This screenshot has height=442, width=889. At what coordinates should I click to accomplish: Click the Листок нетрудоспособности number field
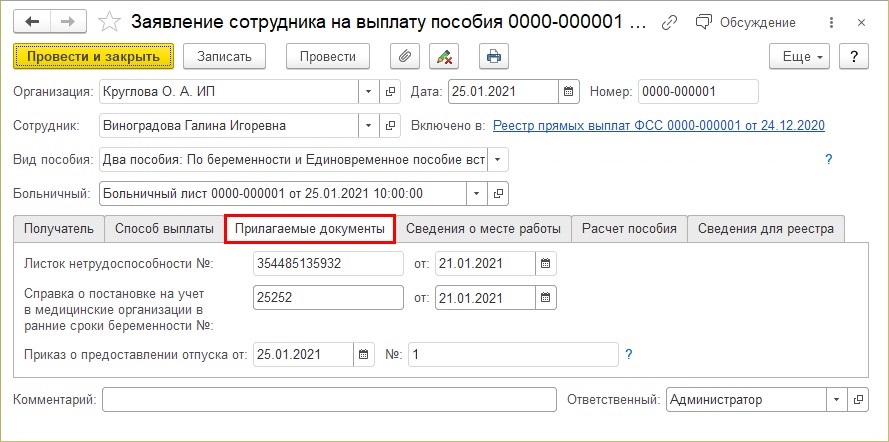point(328,264)
